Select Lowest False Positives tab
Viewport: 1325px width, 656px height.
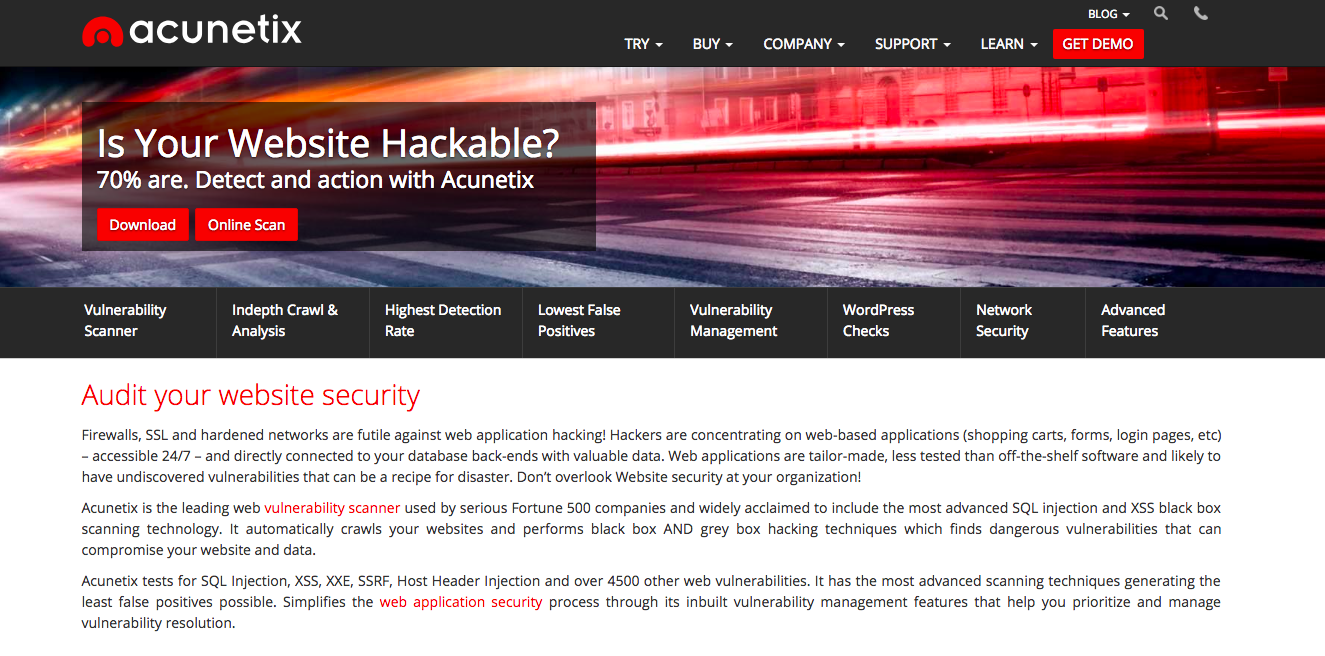[x=579, y=321]
